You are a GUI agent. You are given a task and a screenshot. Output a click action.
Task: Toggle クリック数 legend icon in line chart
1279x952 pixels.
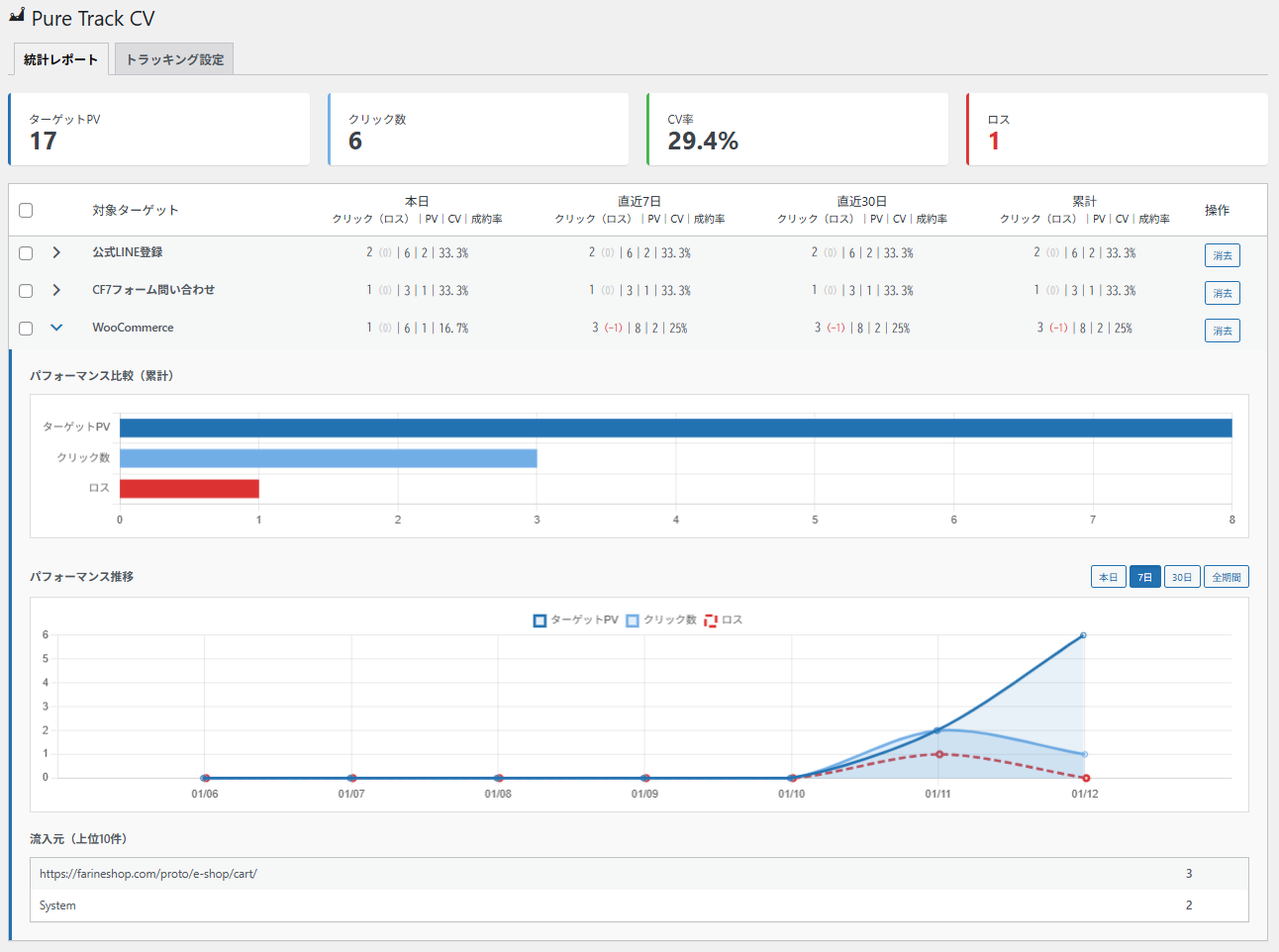[x=633, y=620]
